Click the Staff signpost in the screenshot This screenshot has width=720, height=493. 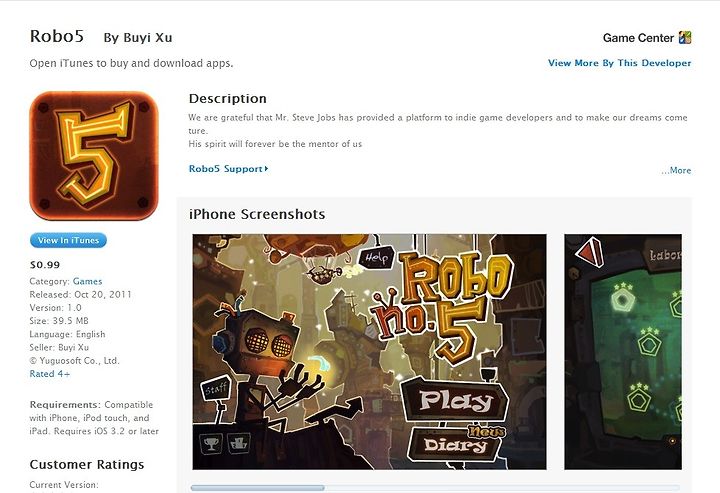[x=216, y=390]
